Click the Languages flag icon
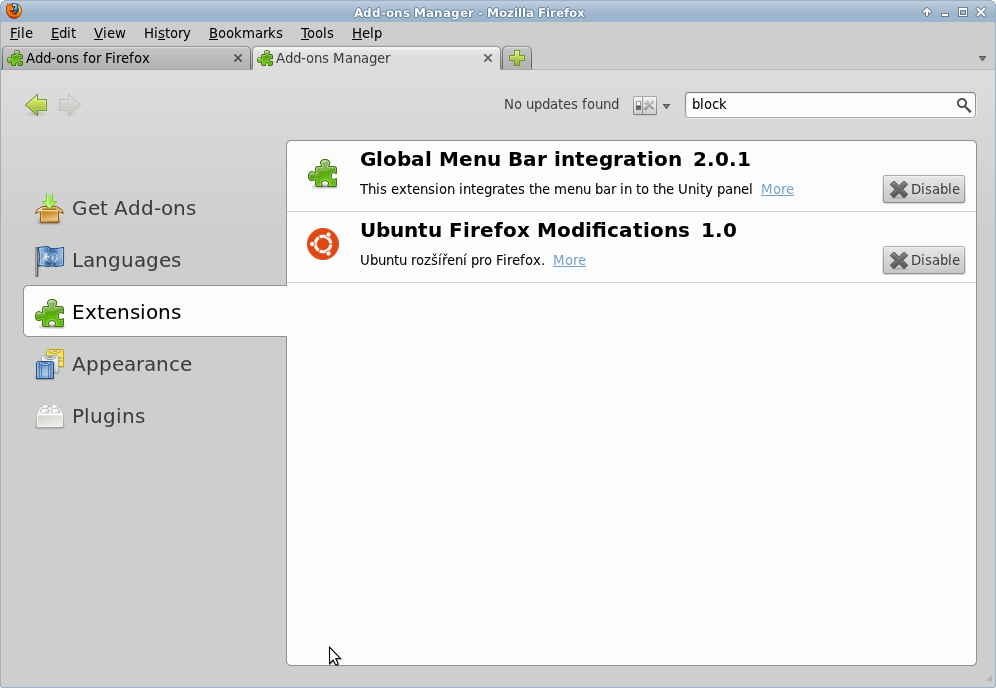Image resolution: width=996 pixels, height=688 pixels. [x=50, y=260]
